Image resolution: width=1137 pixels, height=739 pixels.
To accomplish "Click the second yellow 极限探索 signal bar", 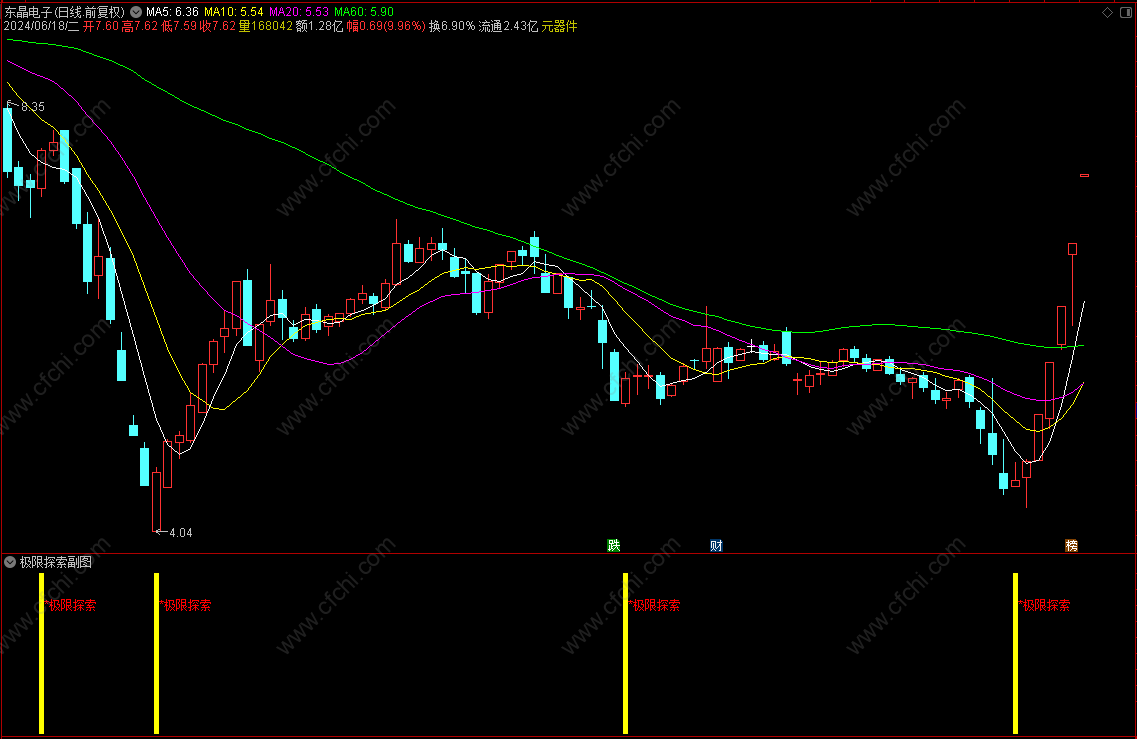I will (157, 653).
